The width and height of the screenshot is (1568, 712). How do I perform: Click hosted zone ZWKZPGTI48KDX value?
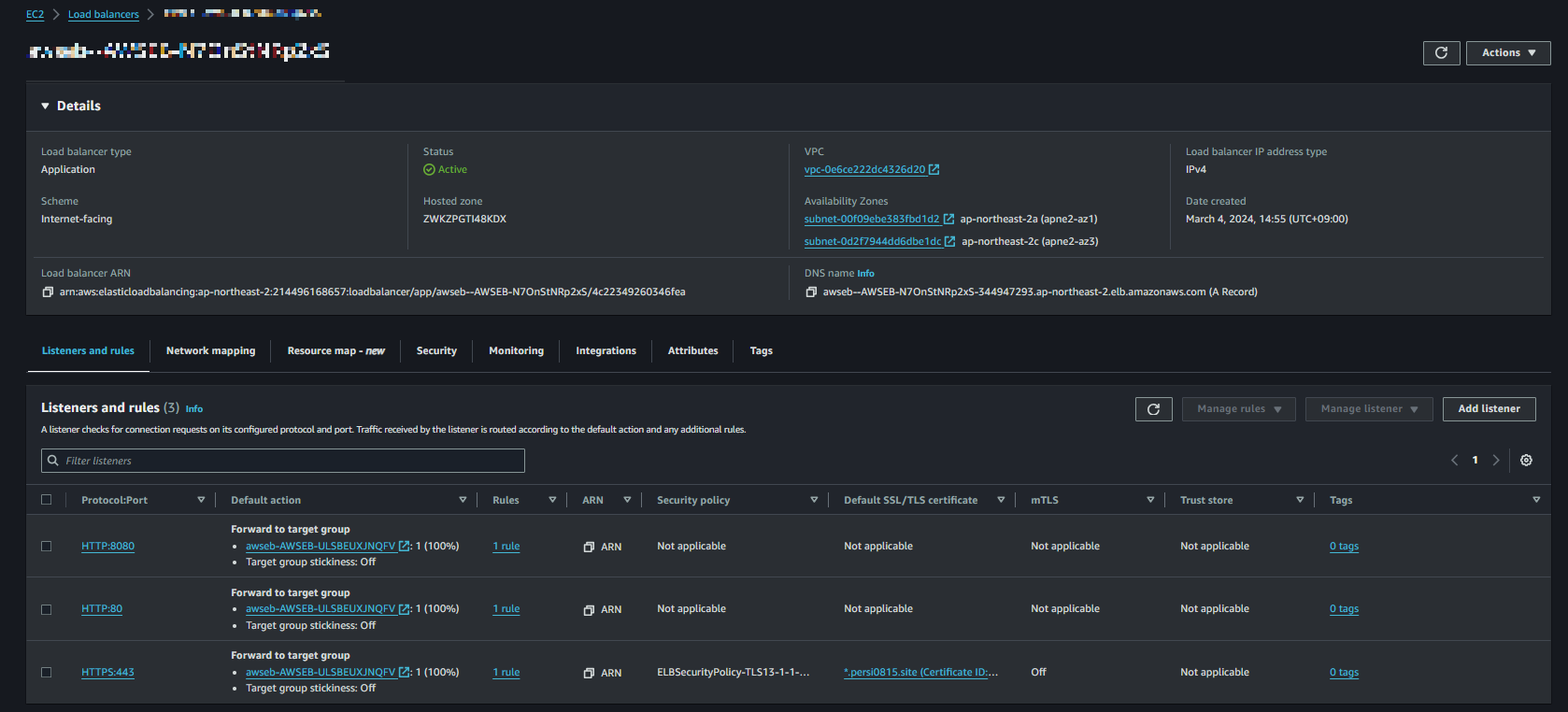pyautogui.click(x=464, y=220)
